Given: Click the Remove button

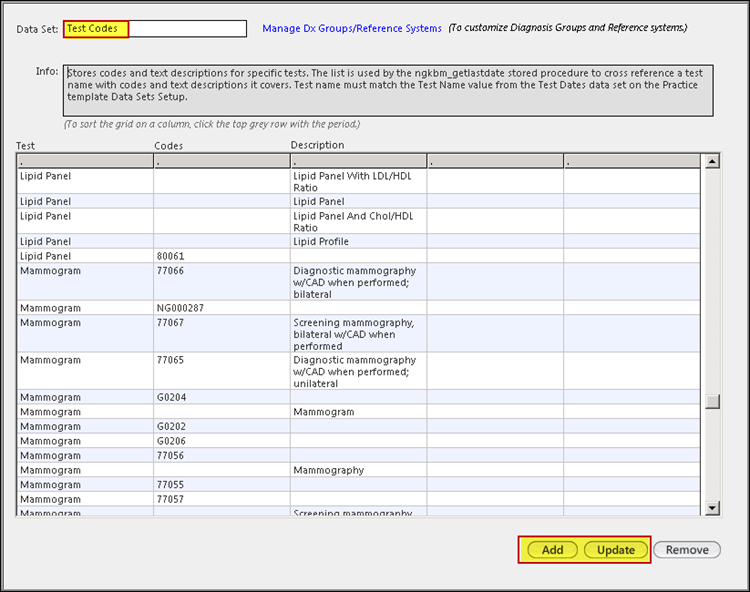Looking at the screenshot, I should pyautogui.click(x=687, y=550).
